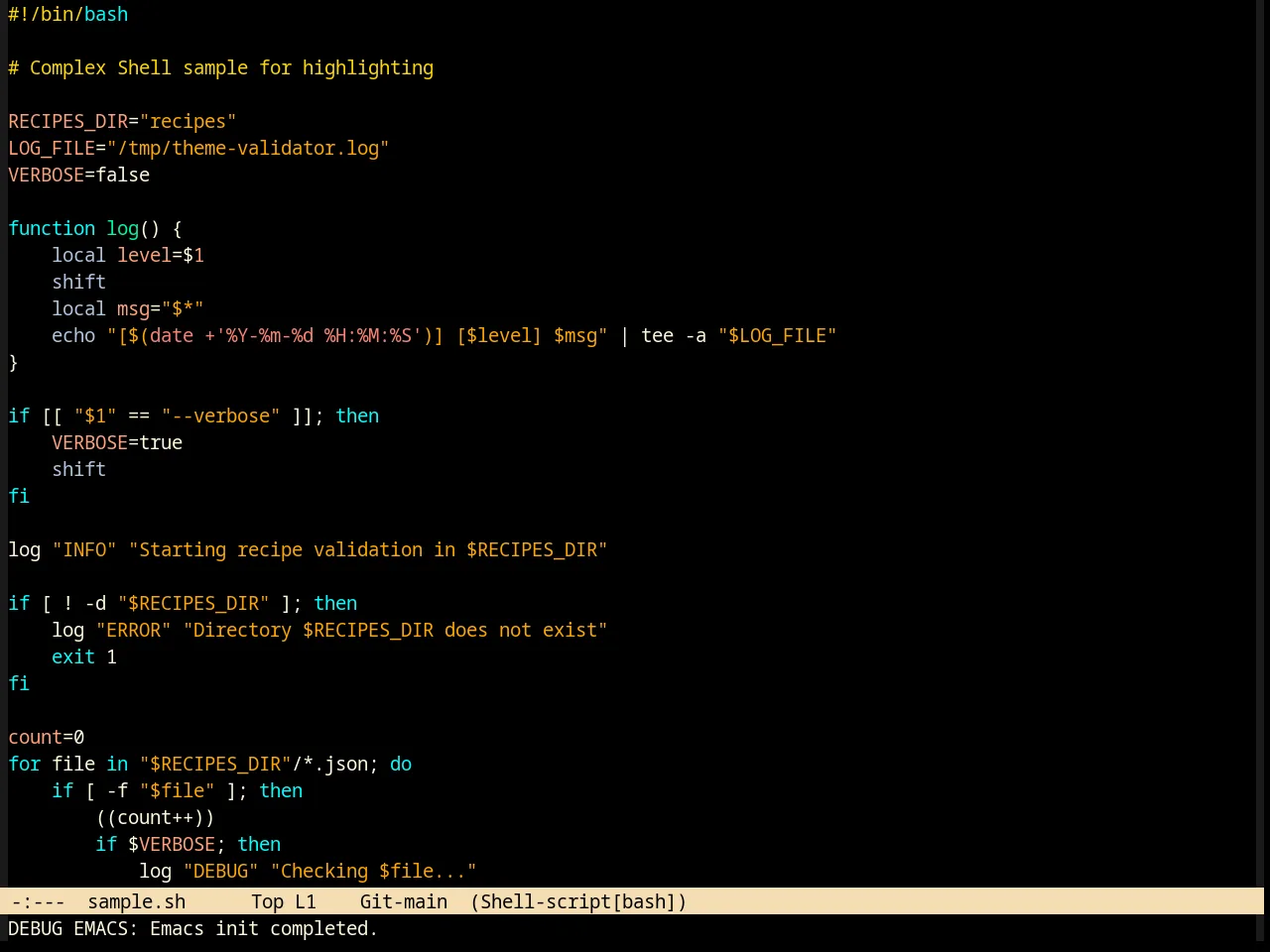Click the "if $VERBOSE; then" line

pyautogui.click(x=189, y=844)
